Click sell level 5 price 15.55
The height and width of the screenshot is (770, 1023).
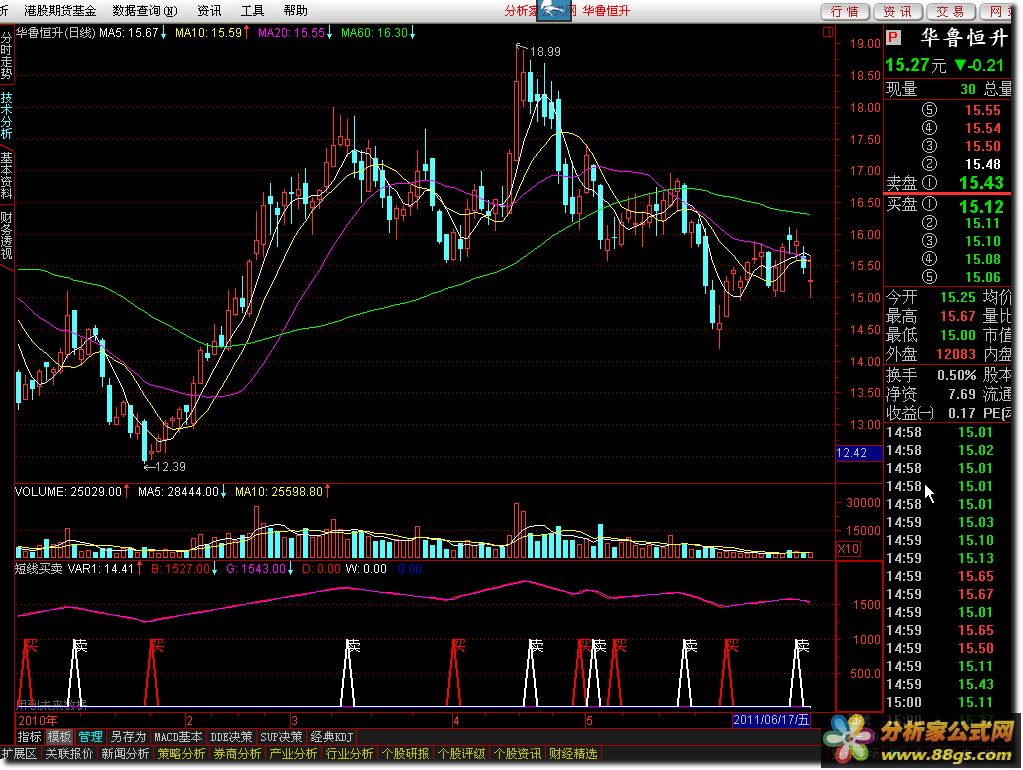[x=983, y=110]
